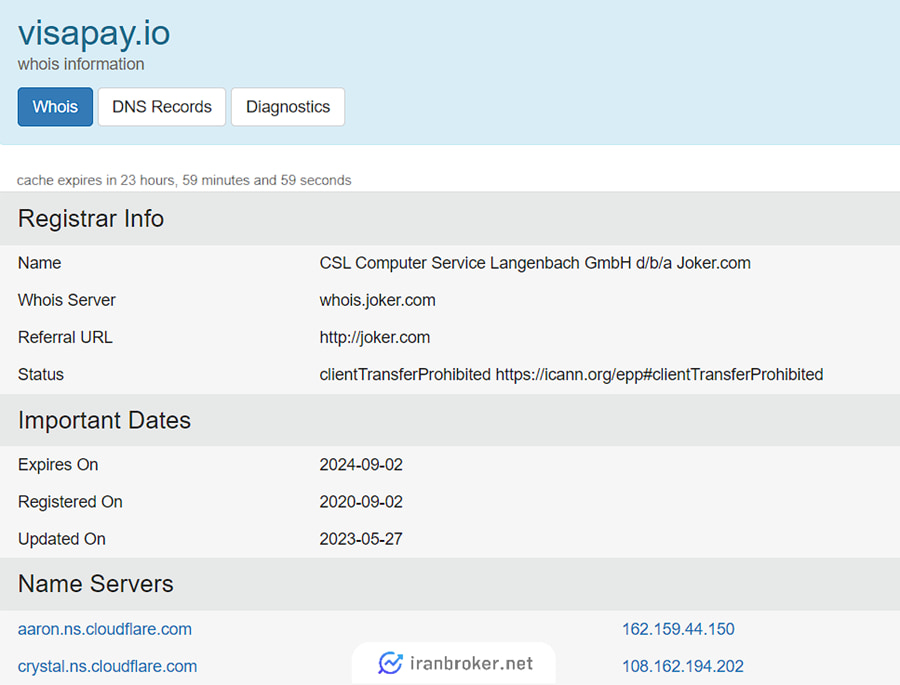This screenshot has width=900, height=685.
Task: Click the 'Status' row label
Action: coord(41,375)
